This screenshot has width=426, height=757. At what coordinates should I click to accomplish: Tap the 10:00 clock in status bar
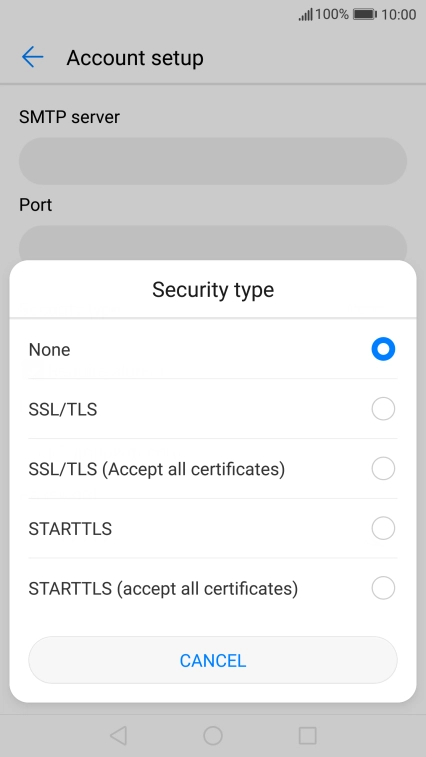click(x=398, y=14)
